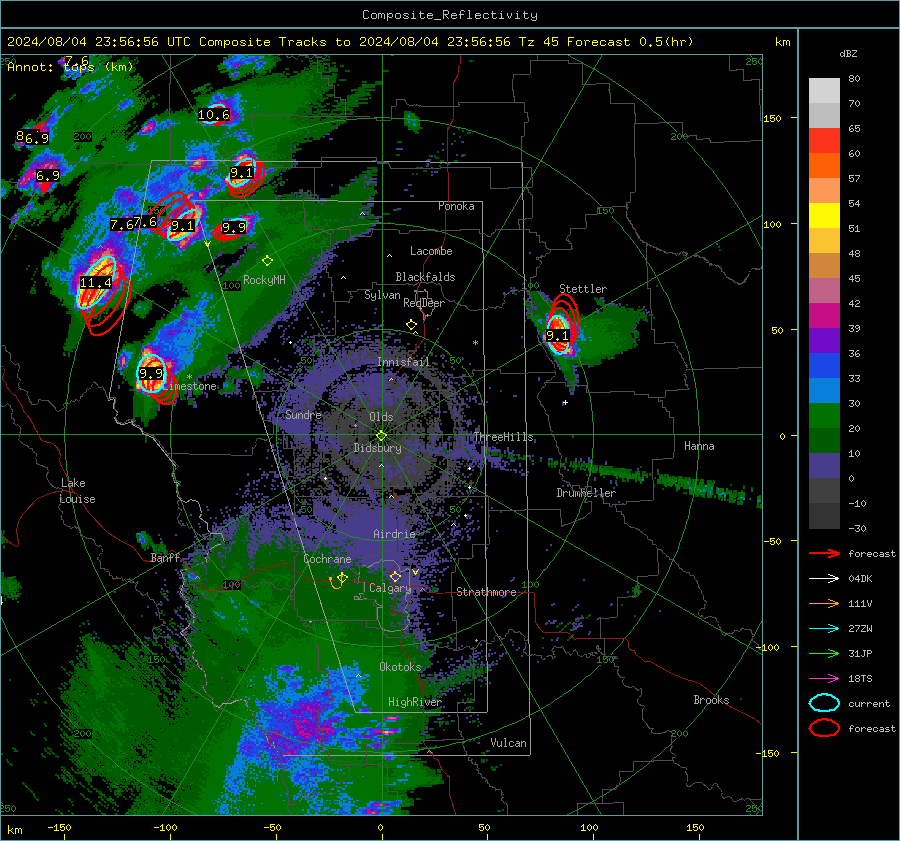Screen dimensions: 900x841
Task: Click the Blackfalds town label
Action: point(425,277)
